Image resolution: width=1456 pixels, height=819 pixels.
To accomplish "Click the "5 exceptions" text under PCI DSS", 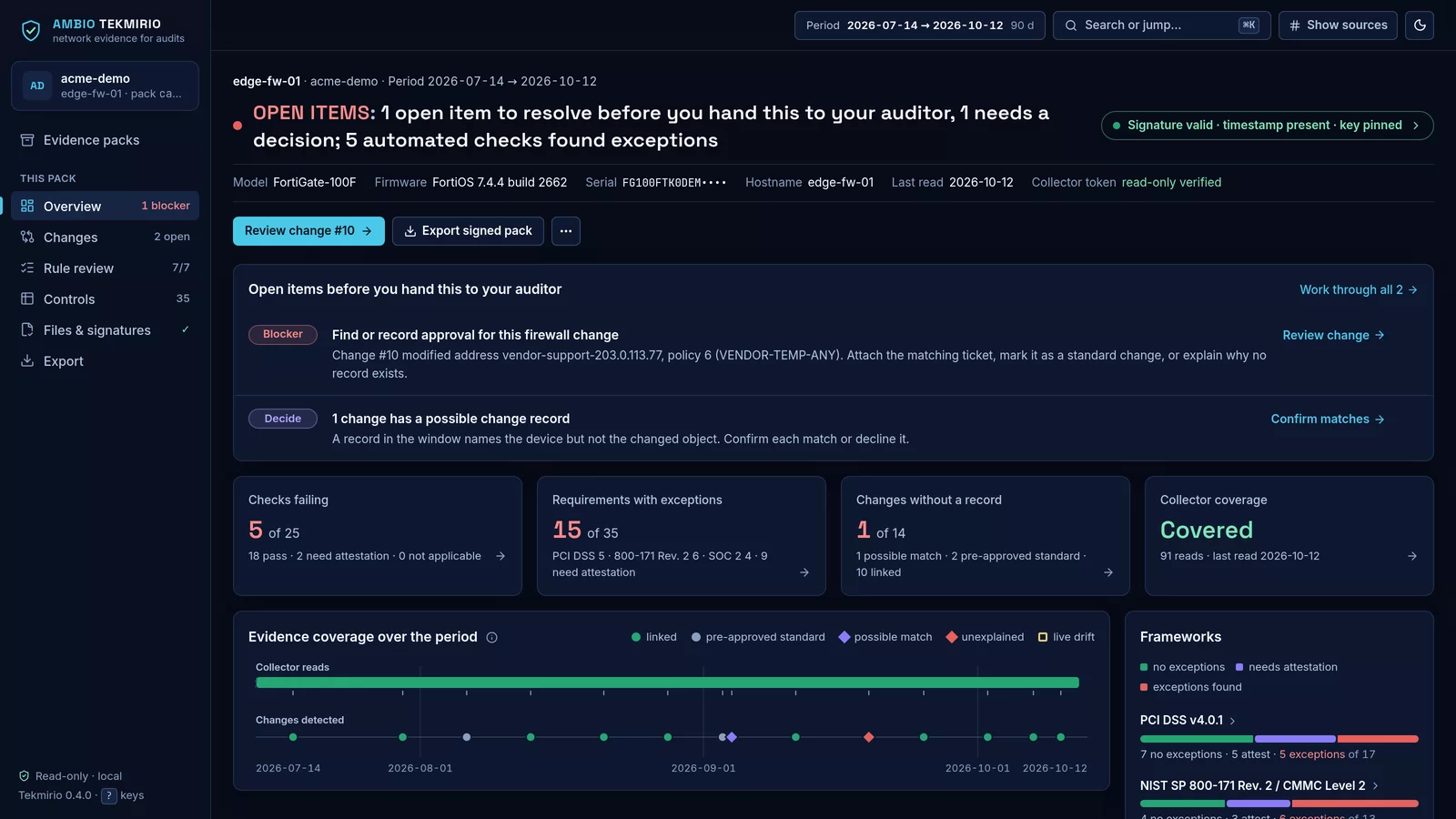I will coord(1312,754).
